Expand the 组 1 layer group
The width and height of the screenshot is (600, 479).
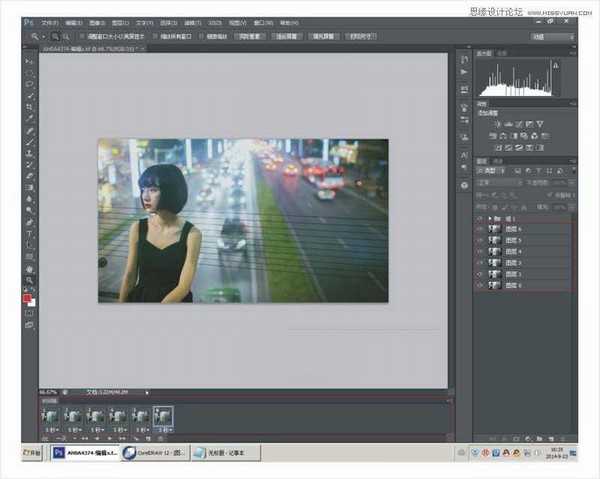pyautogui.click(x=492, y=218)
